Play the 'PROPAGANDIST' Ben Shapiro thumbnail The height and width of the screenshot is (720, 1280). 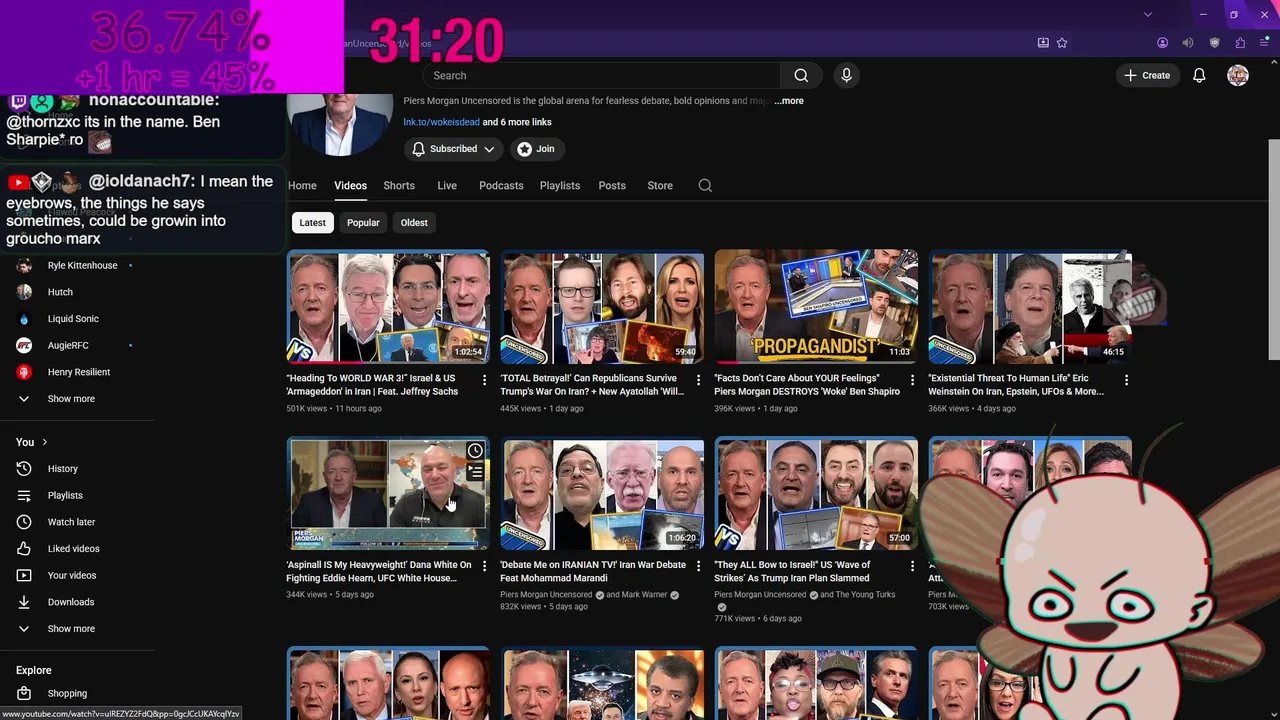816,306
